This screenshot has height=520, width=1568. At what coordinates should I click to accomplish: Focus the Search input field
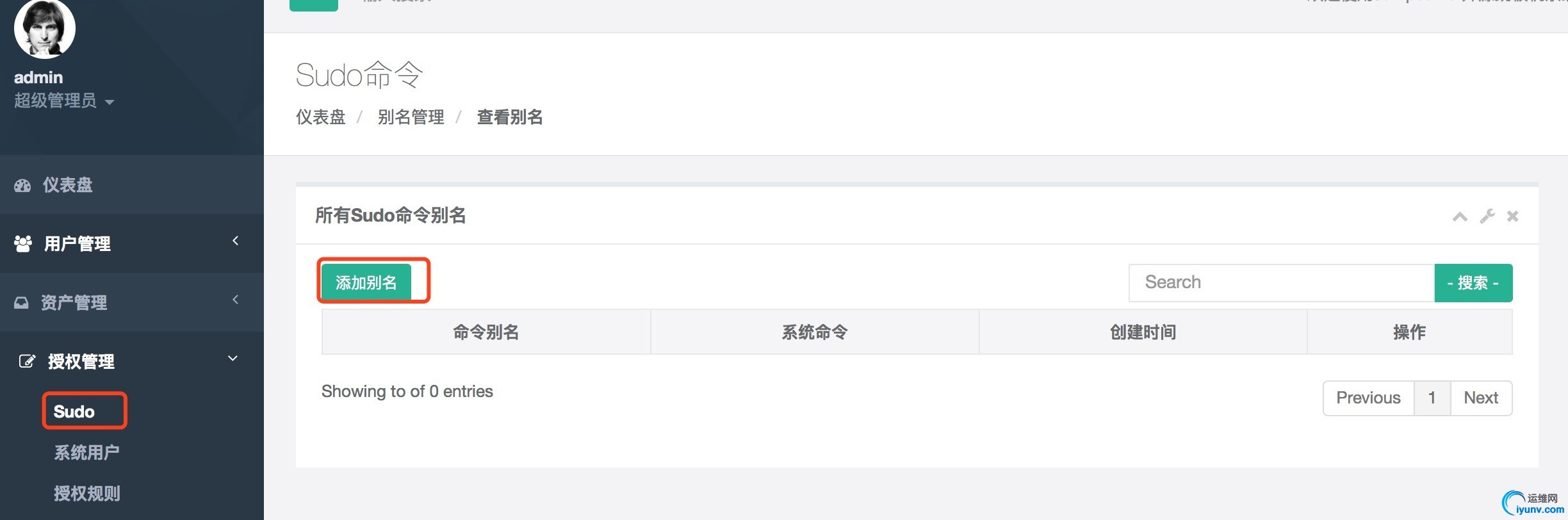coord(1281,282)
